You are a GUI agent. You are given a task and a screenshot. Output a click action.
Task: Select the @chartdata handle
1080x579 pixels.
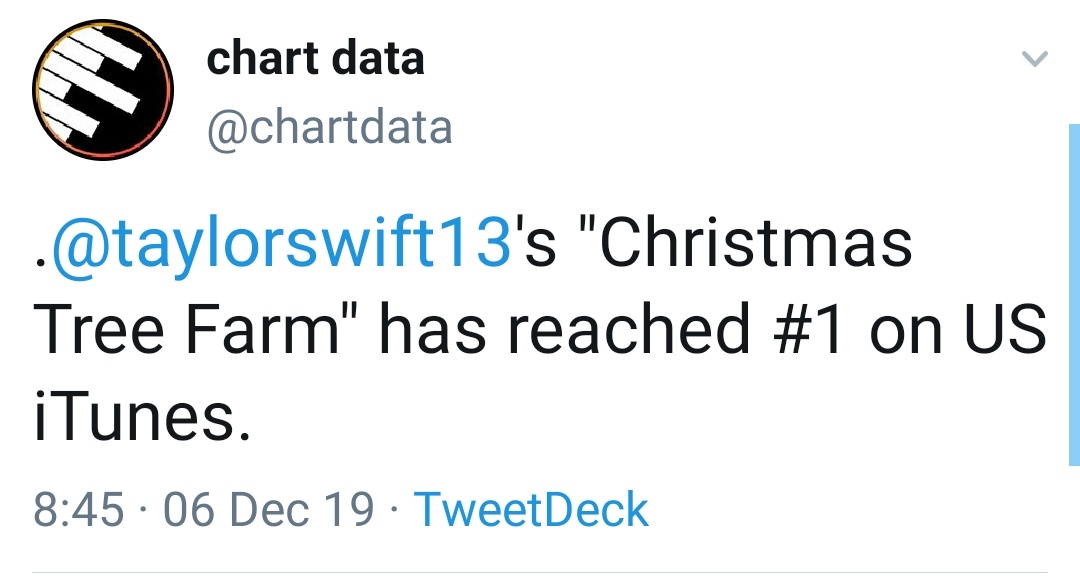pos(330,126)
